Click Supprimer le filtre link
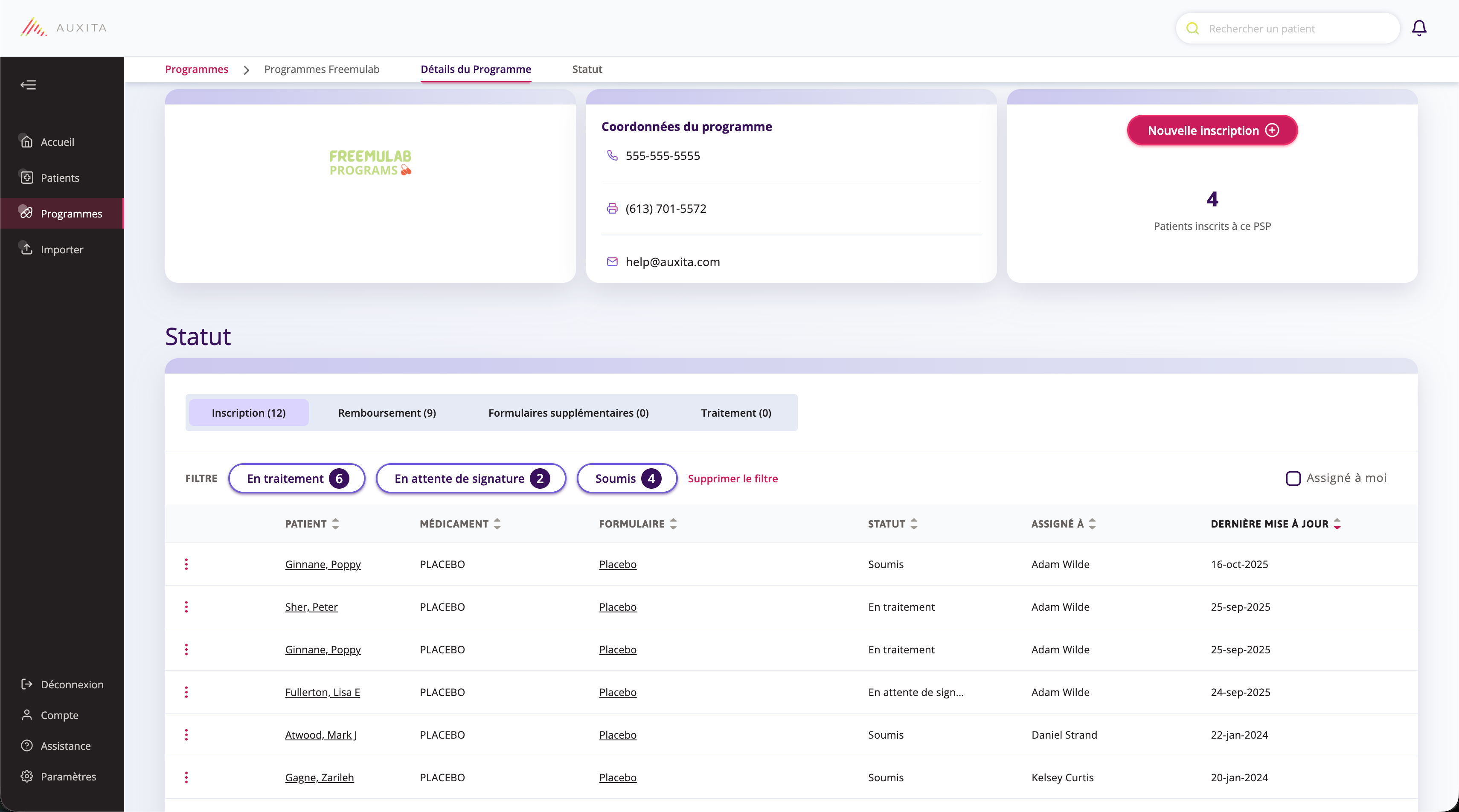The width and height of the screenshot is (1459, 812). tap(732, 478)
